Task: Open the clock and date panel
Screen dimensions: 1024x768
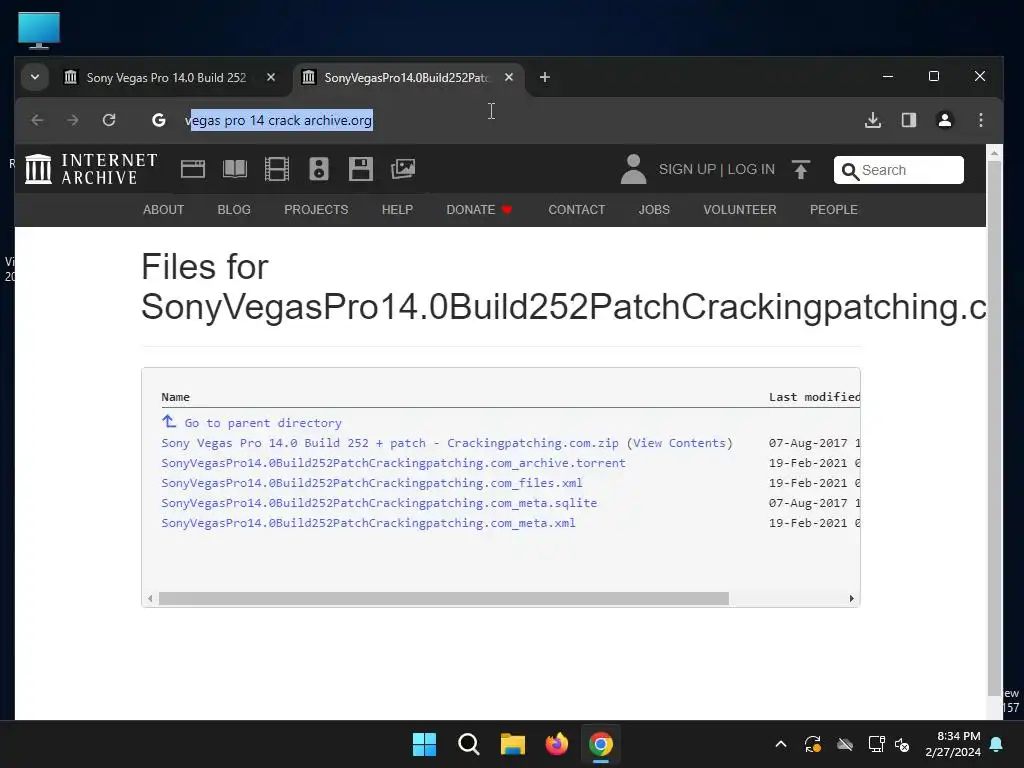Action: pyautogui.click(x=953, y=744)
